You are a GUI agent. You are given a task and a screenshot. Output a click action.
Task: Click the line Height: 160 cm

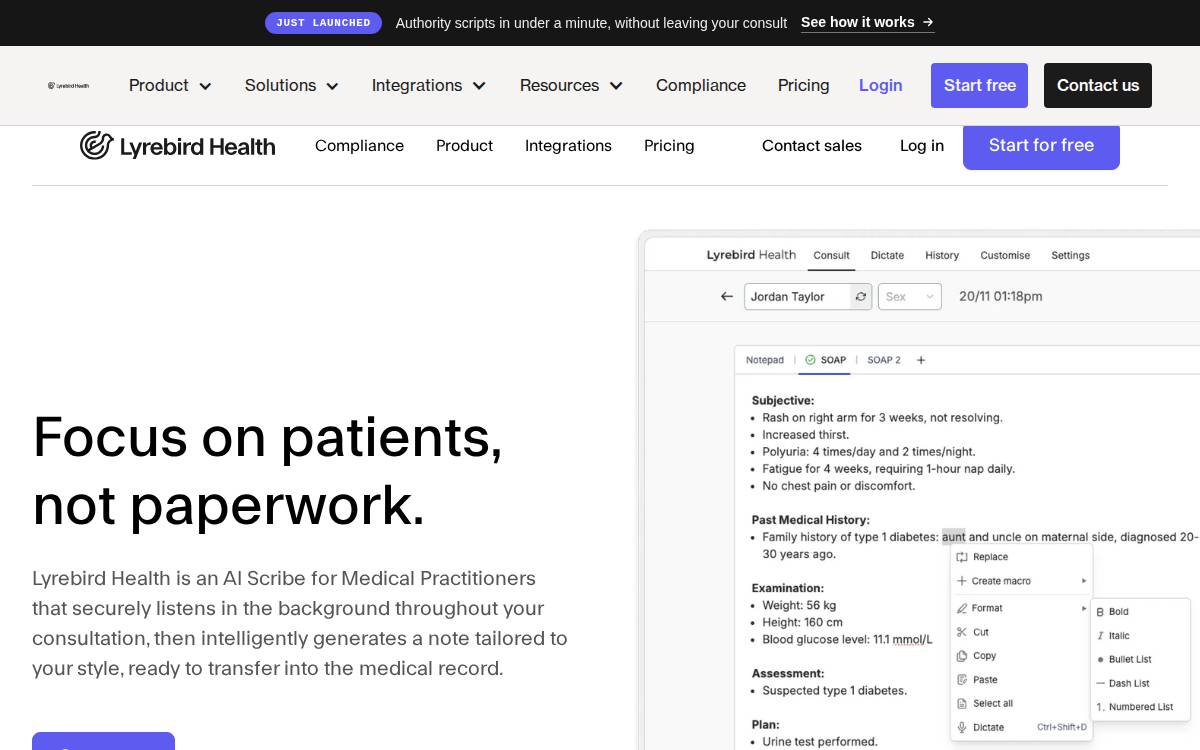pos(802,622)
